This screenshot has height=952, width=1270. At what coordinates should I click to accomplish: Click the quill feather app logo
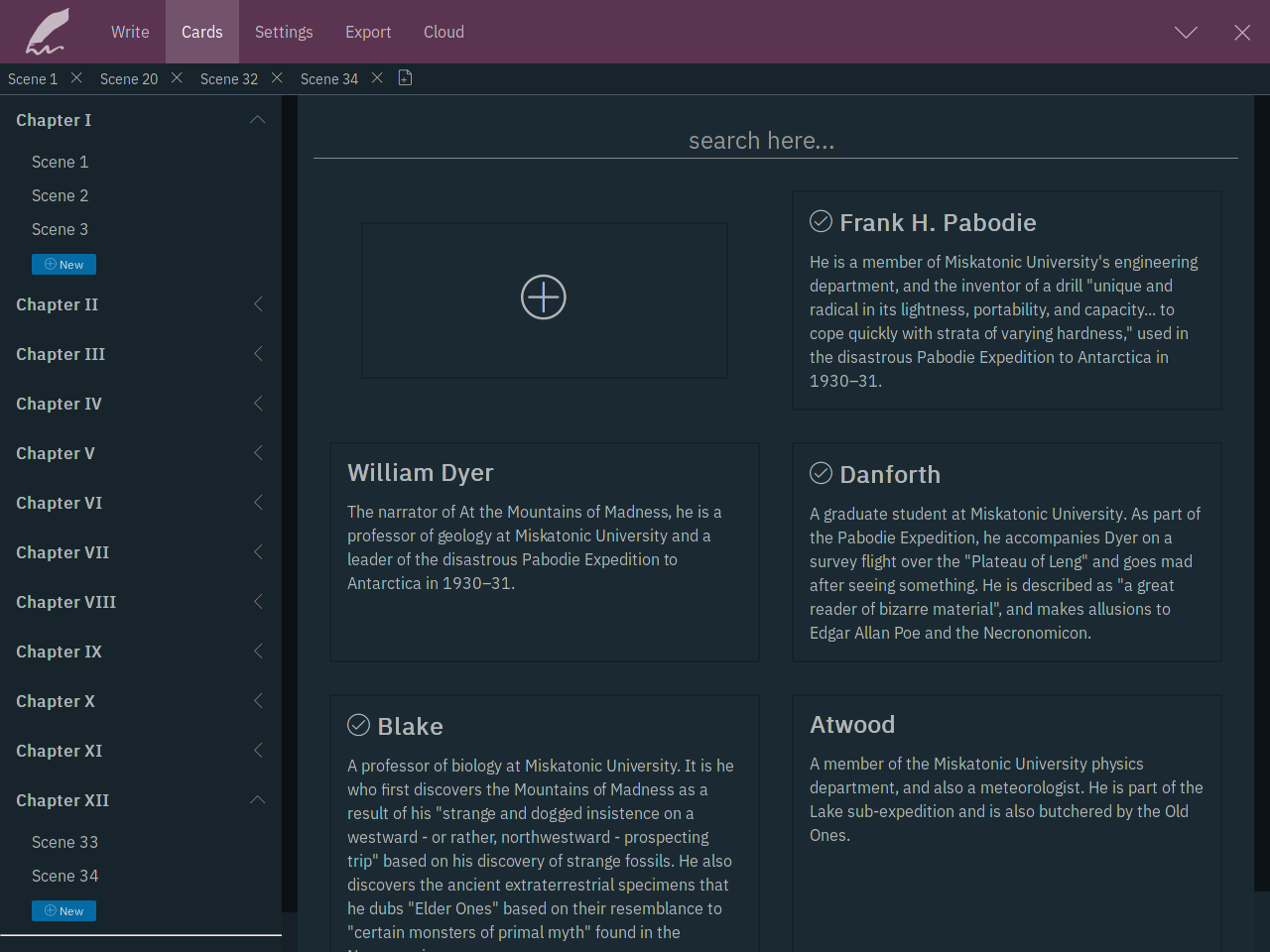click(47, 32)
